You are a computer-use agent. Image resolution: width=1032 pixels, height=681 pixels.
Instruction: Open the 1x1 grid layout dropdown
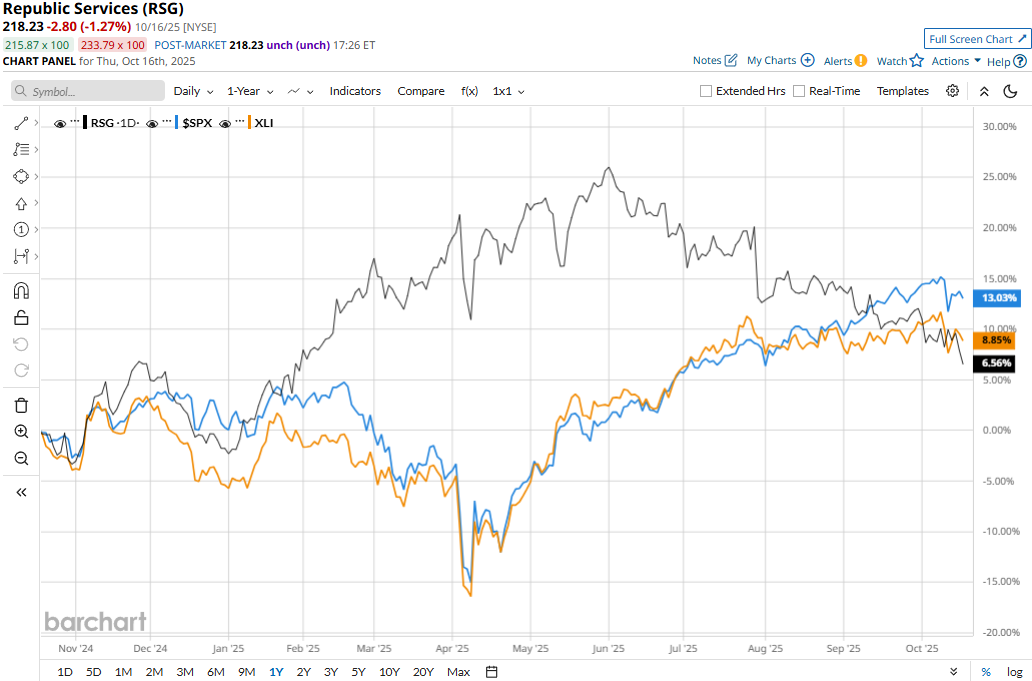tap(508, 91)
